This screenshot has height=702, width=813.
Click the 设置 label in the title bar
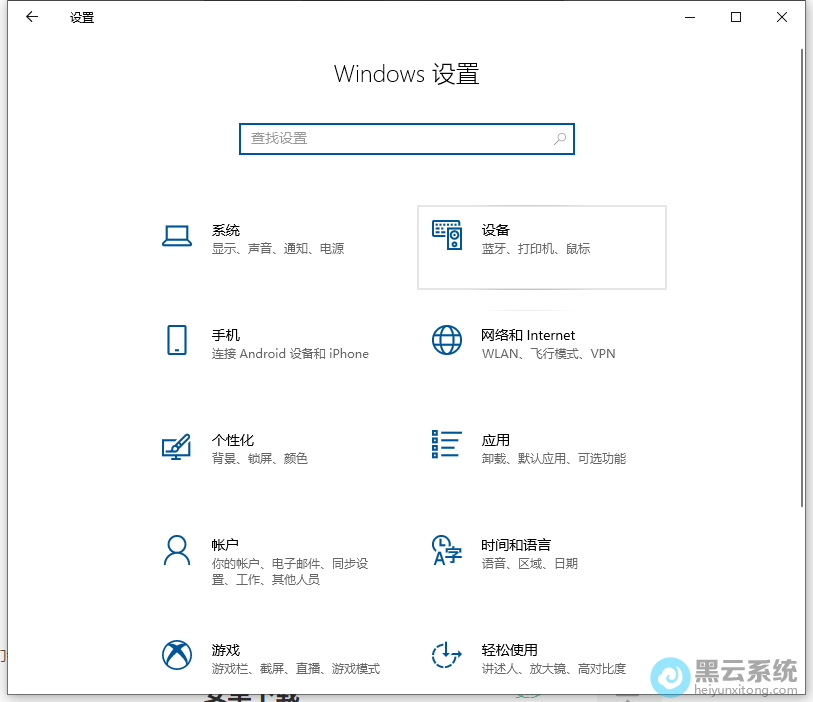81,17
